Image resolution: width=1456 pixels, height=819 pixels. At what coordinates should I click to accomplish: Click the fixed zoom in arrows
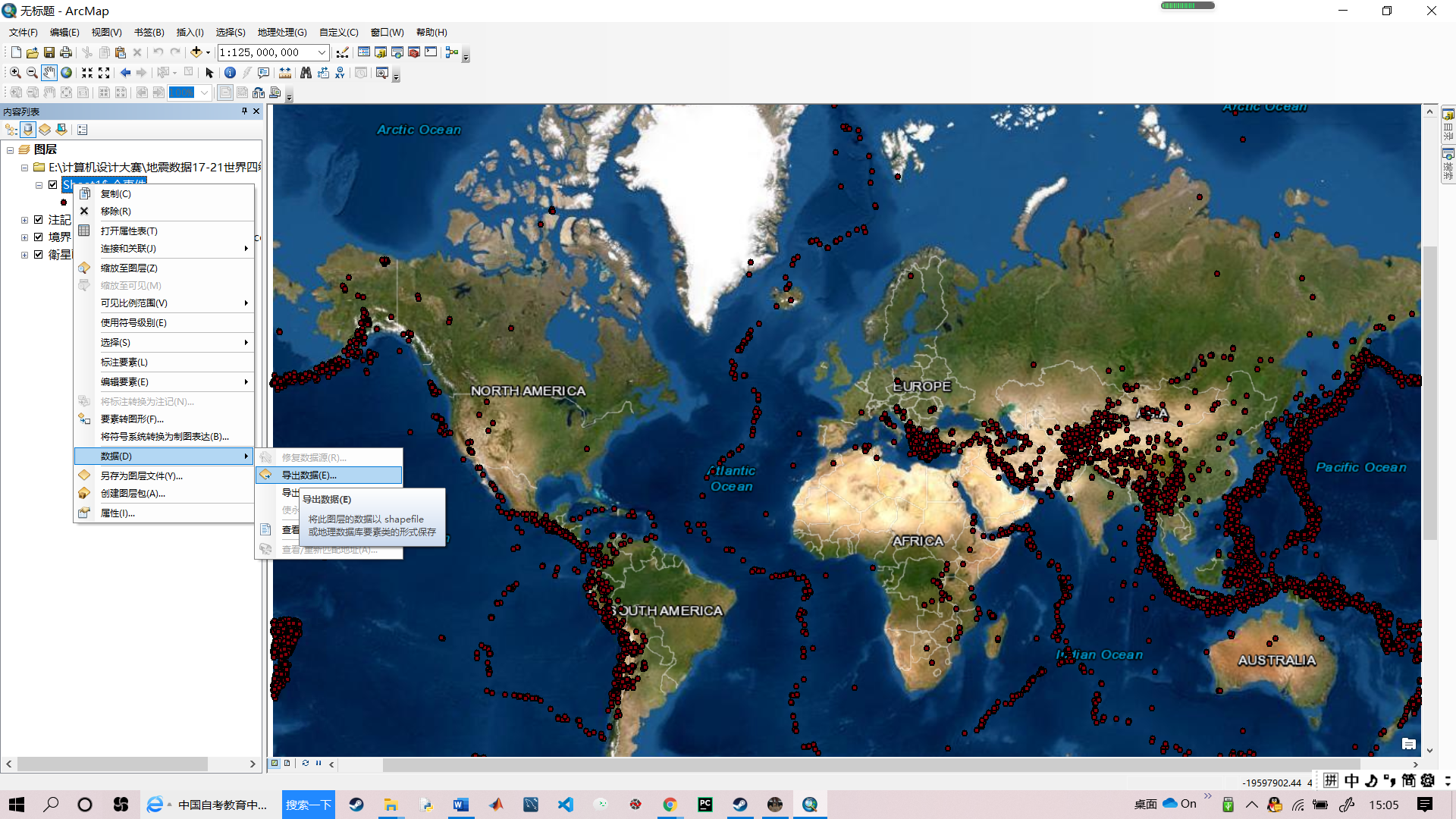(87, 73)
